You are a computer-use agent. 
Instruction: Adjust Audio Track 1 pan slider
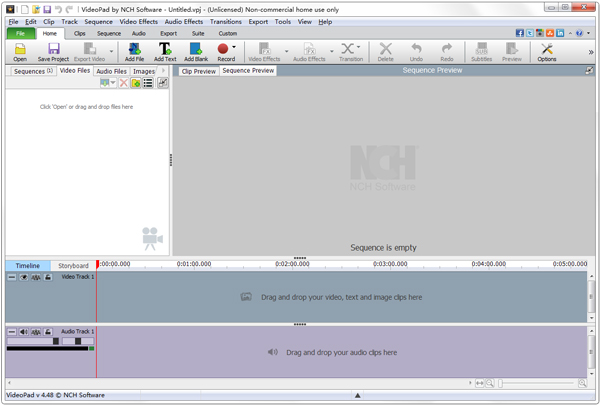78,341
